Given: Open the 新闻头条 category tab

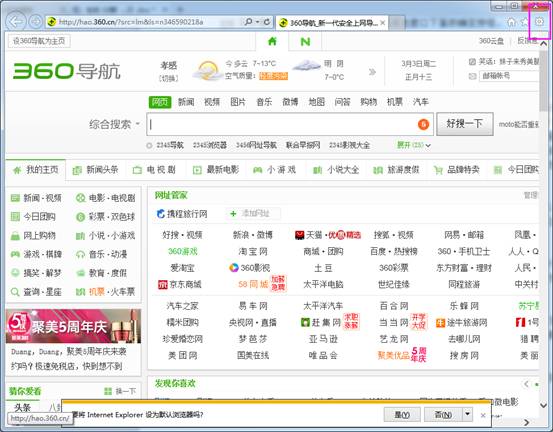Looking at the screenshot, I should pyautogui.click(x=96, y=170).
